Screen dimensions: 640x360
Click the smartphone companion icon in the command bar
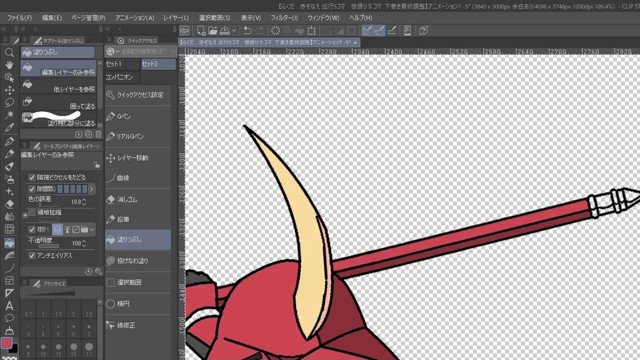(407, 31)
